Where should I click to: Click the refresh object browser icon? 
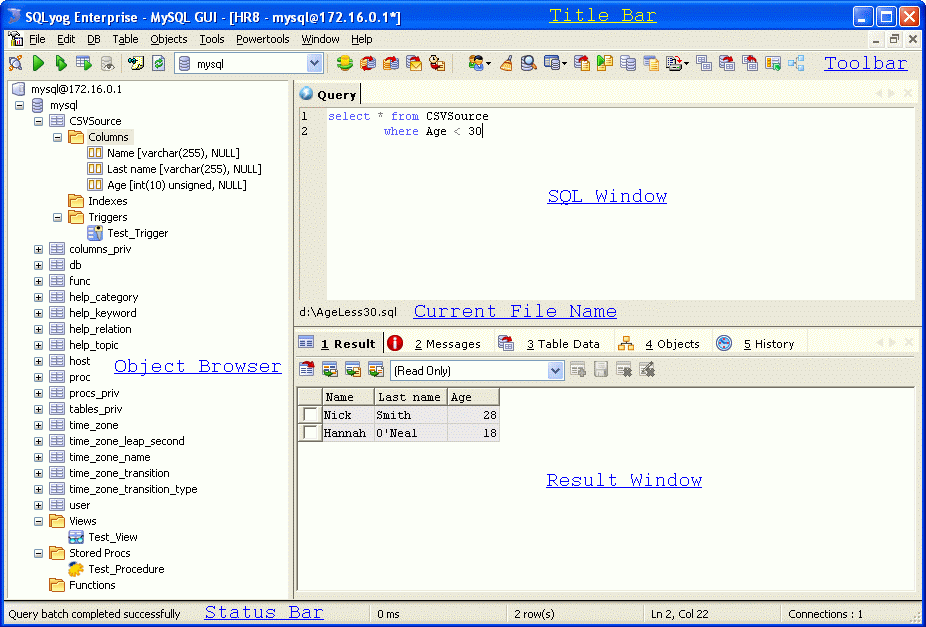click(157, 63)
